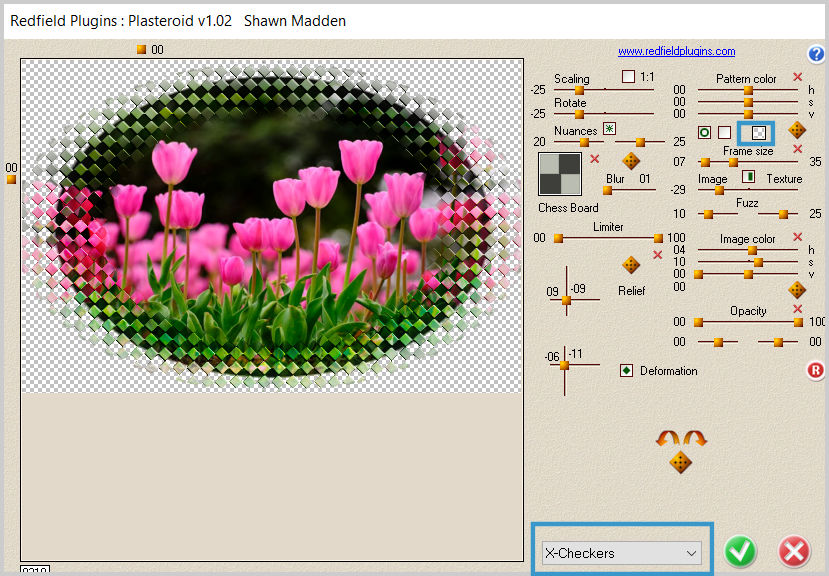Screen dimensions: 829x576
Task: Toggle the Image / Texture switch
Action: (748, 177)
